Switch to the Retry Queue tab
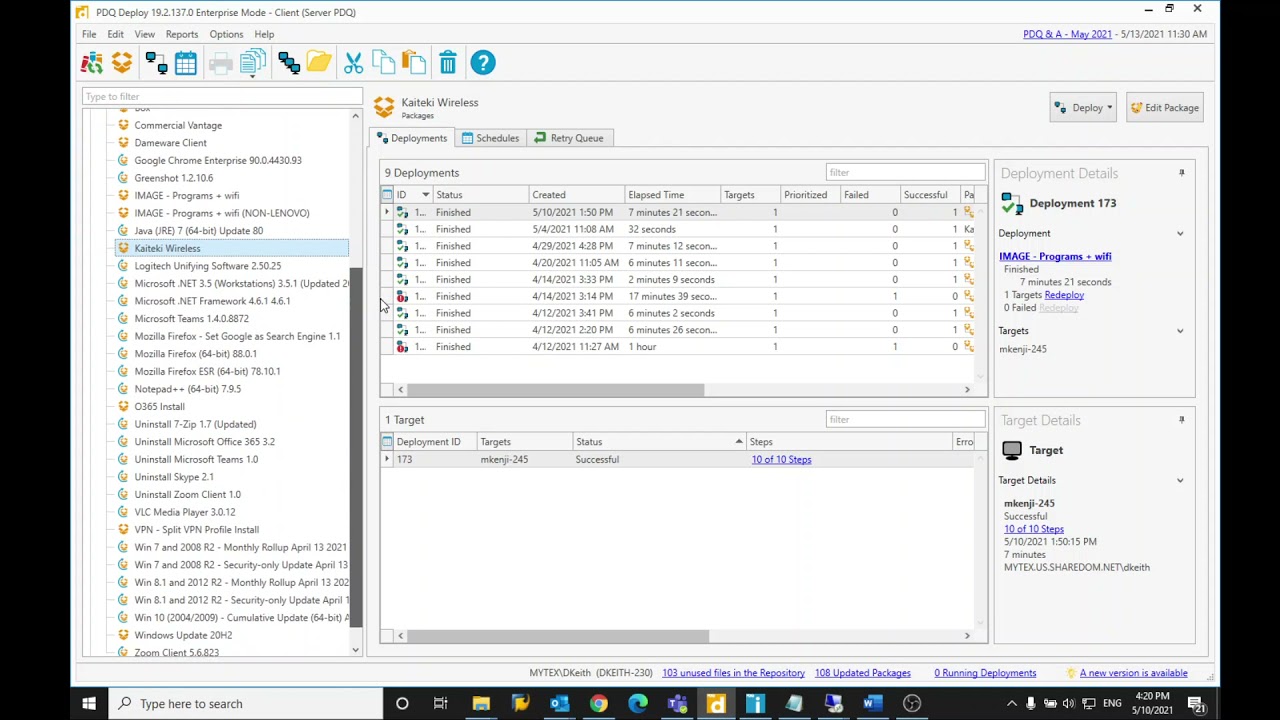 coord(569,138)
